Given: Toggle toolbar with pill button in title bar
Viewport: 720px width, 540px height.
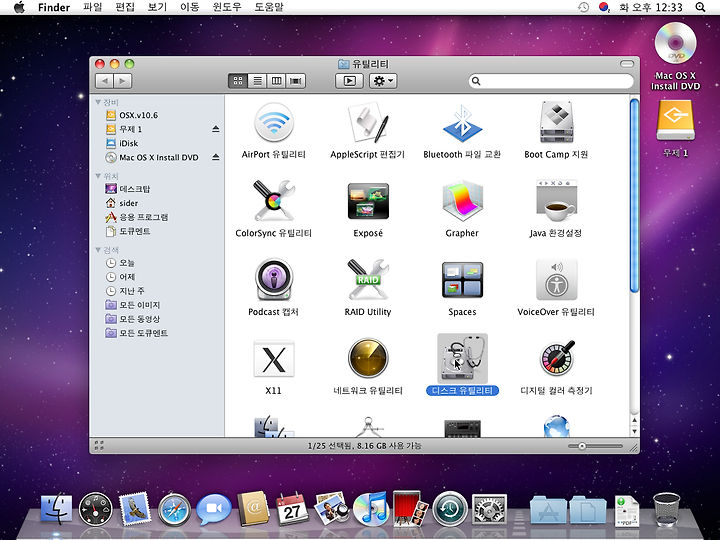Looking at the screenshot, I should coord(626,64).
